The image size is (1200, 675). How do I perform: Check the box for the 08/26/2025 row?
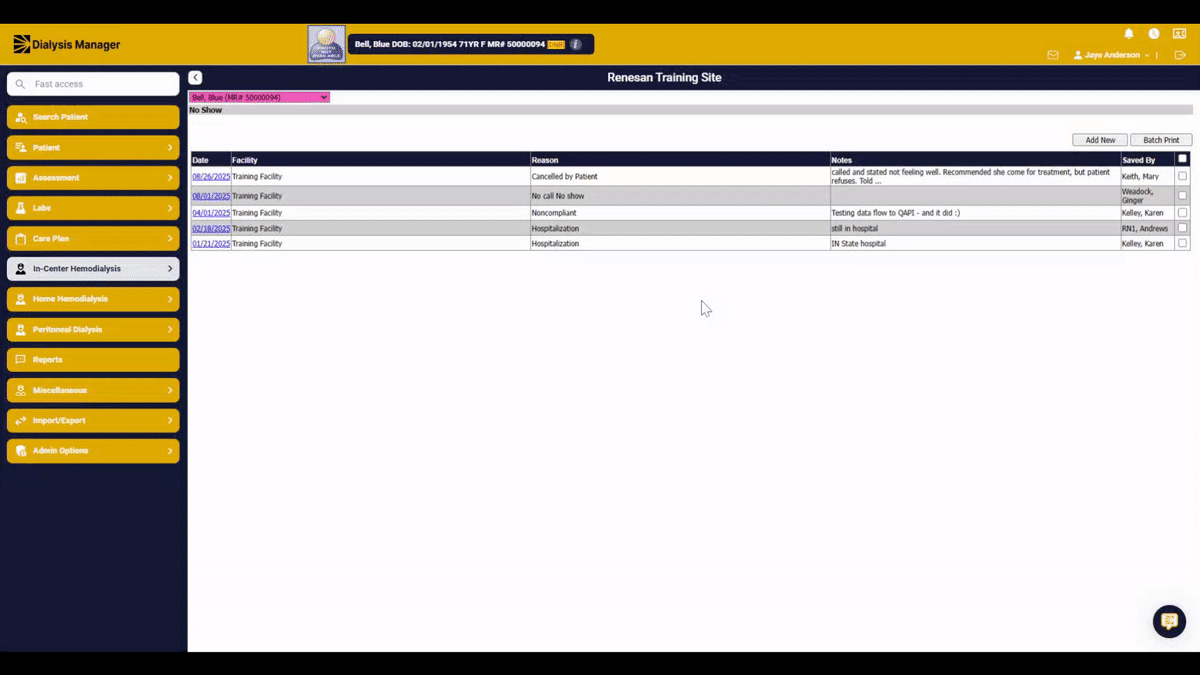[1183, 176]
